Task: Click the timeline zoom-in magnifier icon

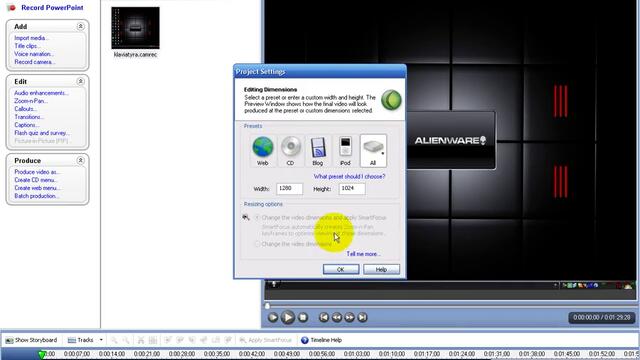Action: pos(114,340)
